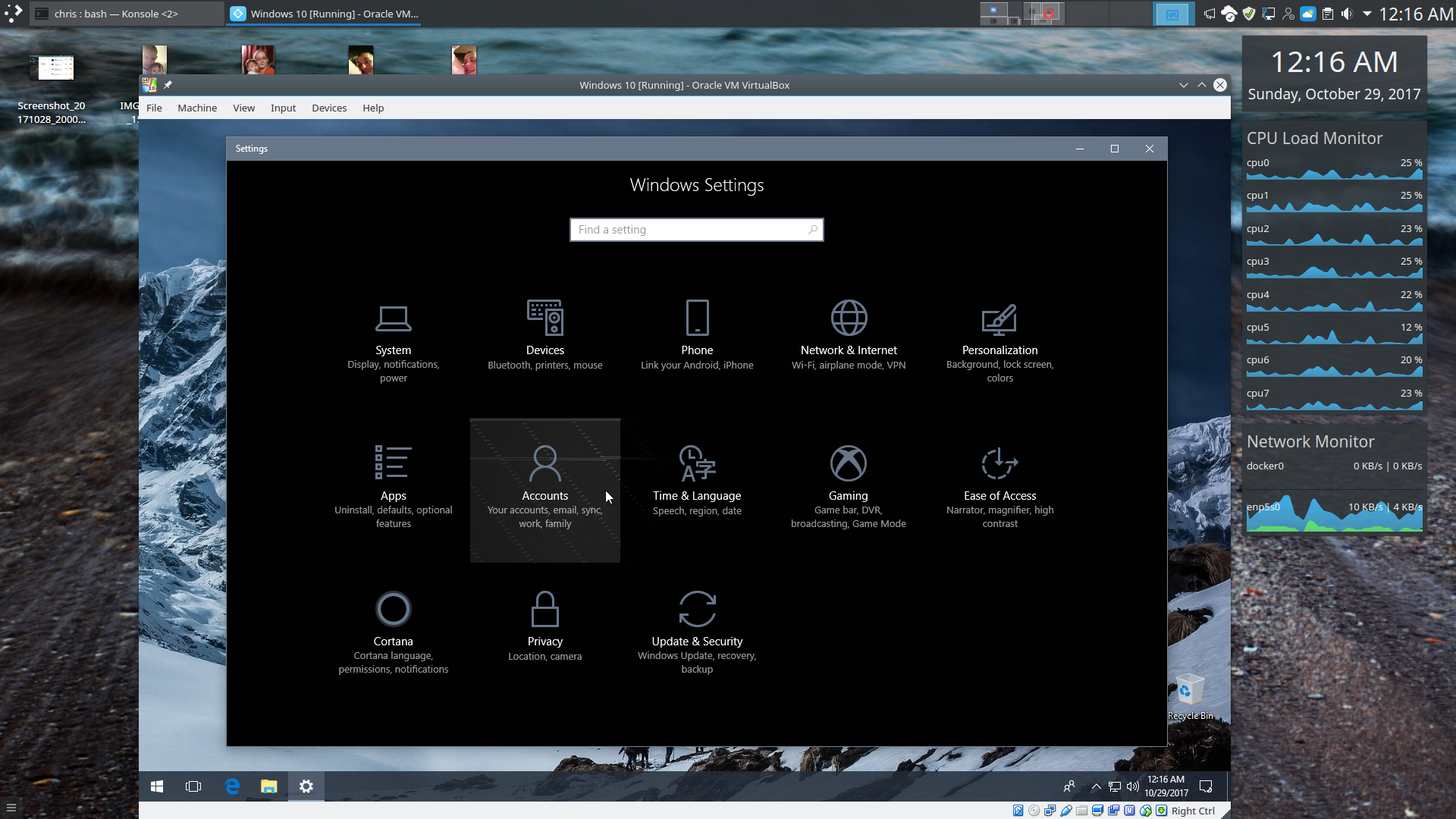The height and width of the screenshot is (819, 1456).
Task: Open the Windows volume tray icon
Action: pos(1133,786)
